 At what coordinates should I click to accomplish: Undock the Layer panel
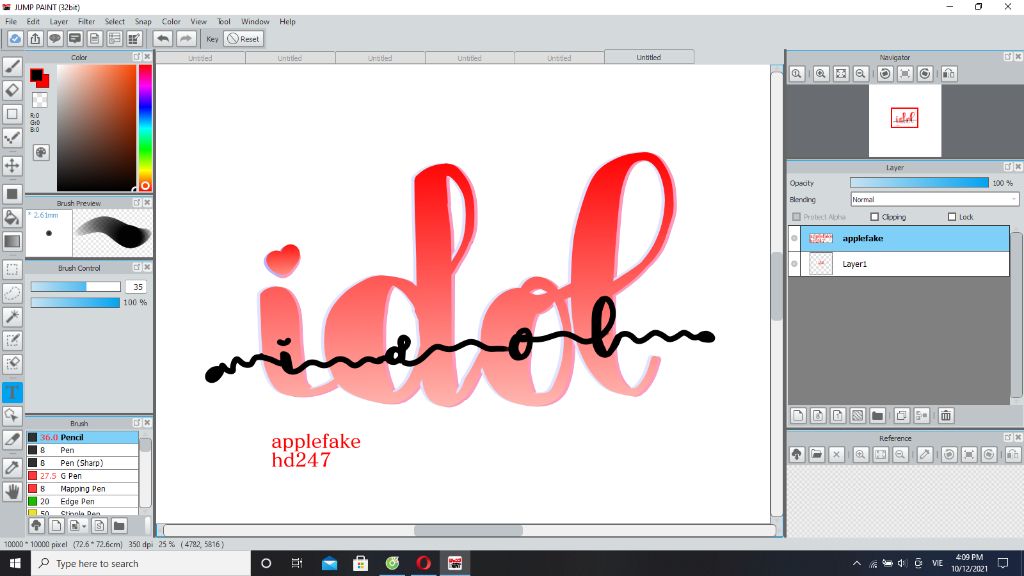pos(1008,167)
